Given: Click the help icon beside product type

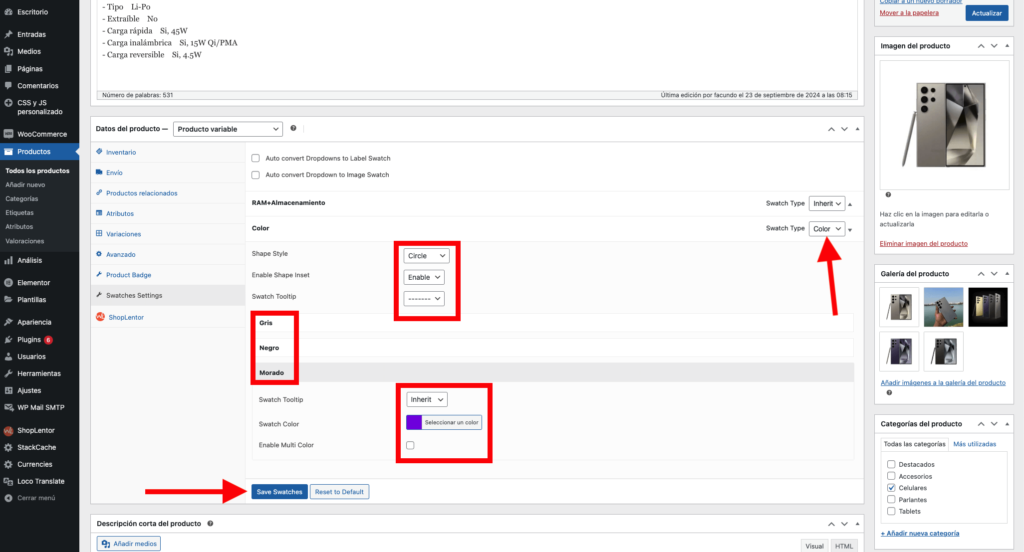Looking at the screenshot, I should (x=293, y=128).
